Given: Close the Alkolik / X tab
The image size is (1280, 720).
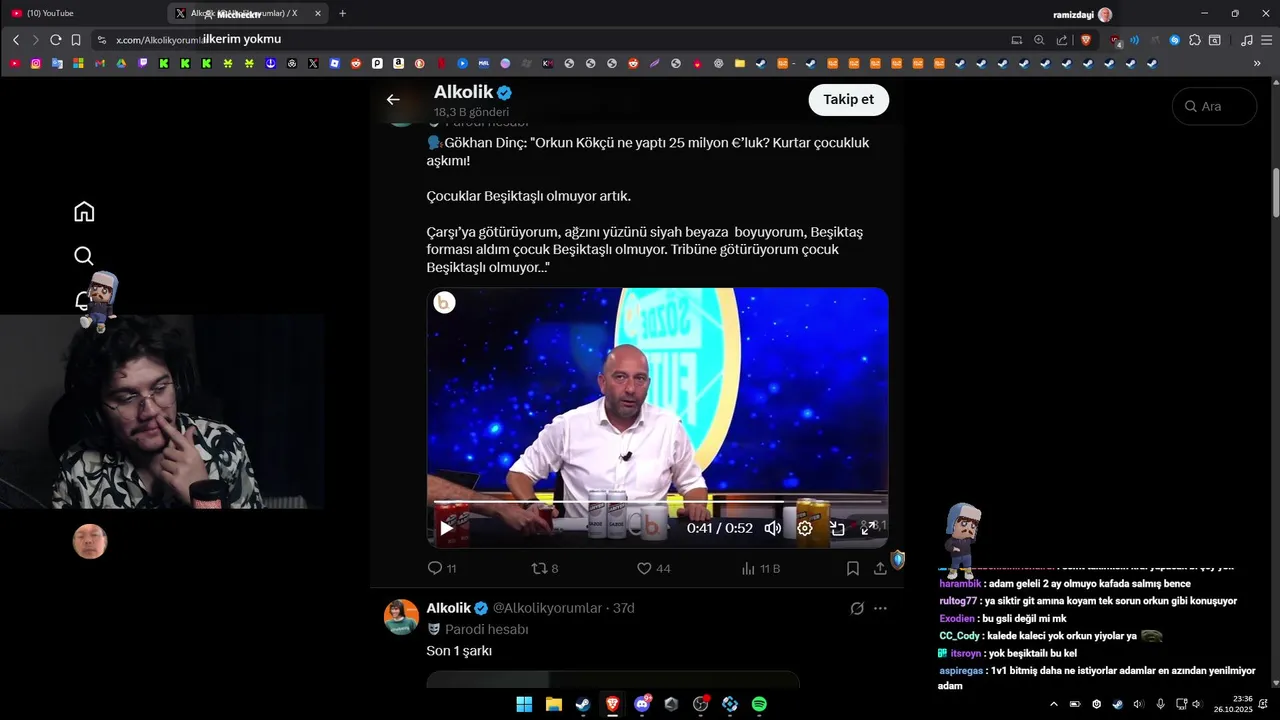Looking at the screenshot, I should pos(318,13).
